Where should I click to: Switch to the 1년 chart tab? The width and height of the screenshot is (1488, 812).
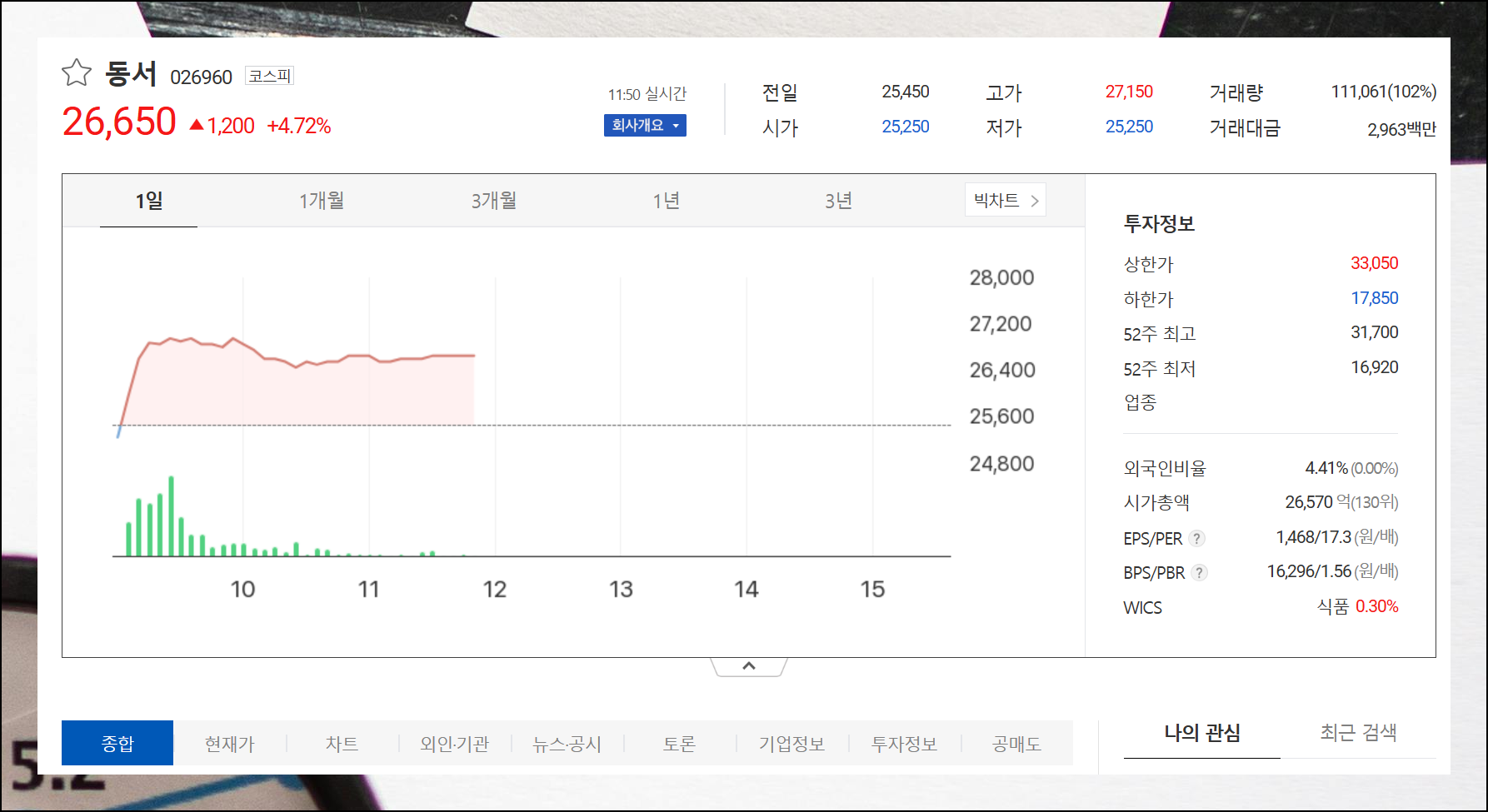667,201
